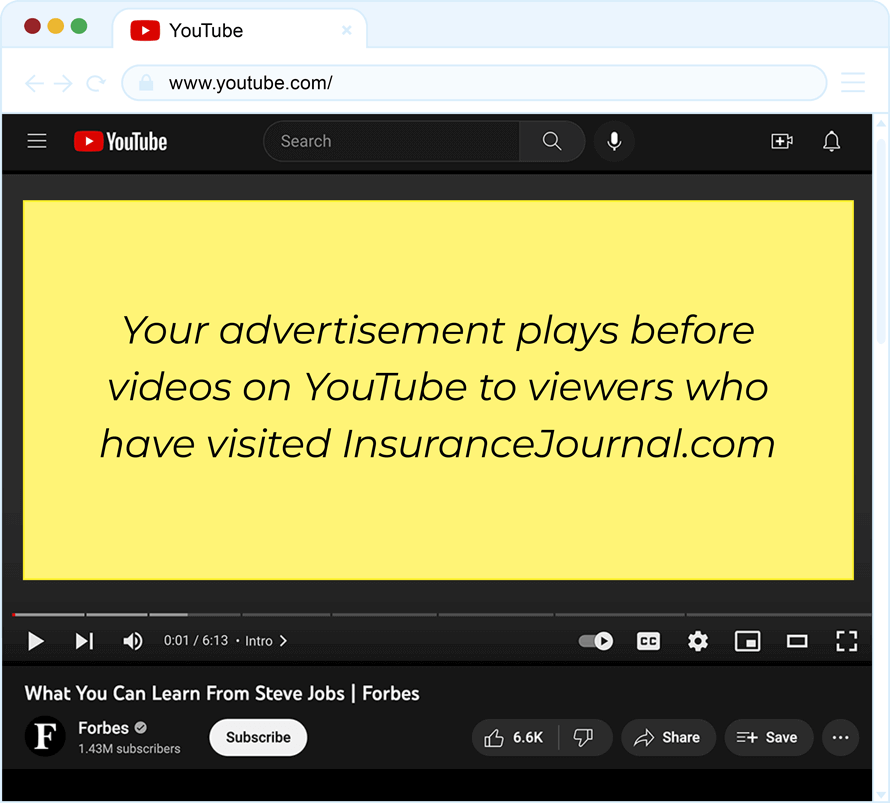Open the browser hamburger menu

(852, 83)
